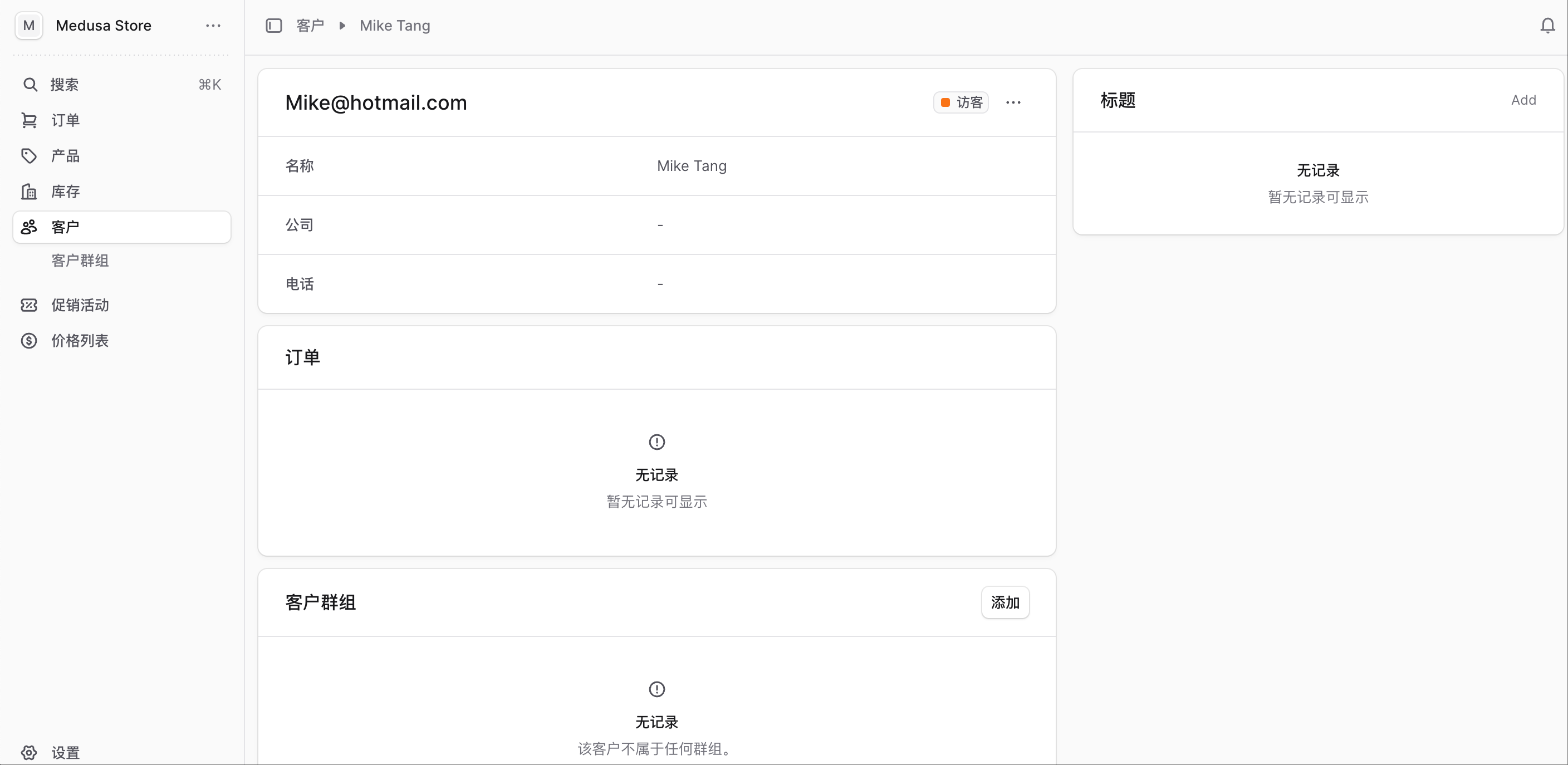Click 无记录 in the 标题 panel

pos(1318,170)
